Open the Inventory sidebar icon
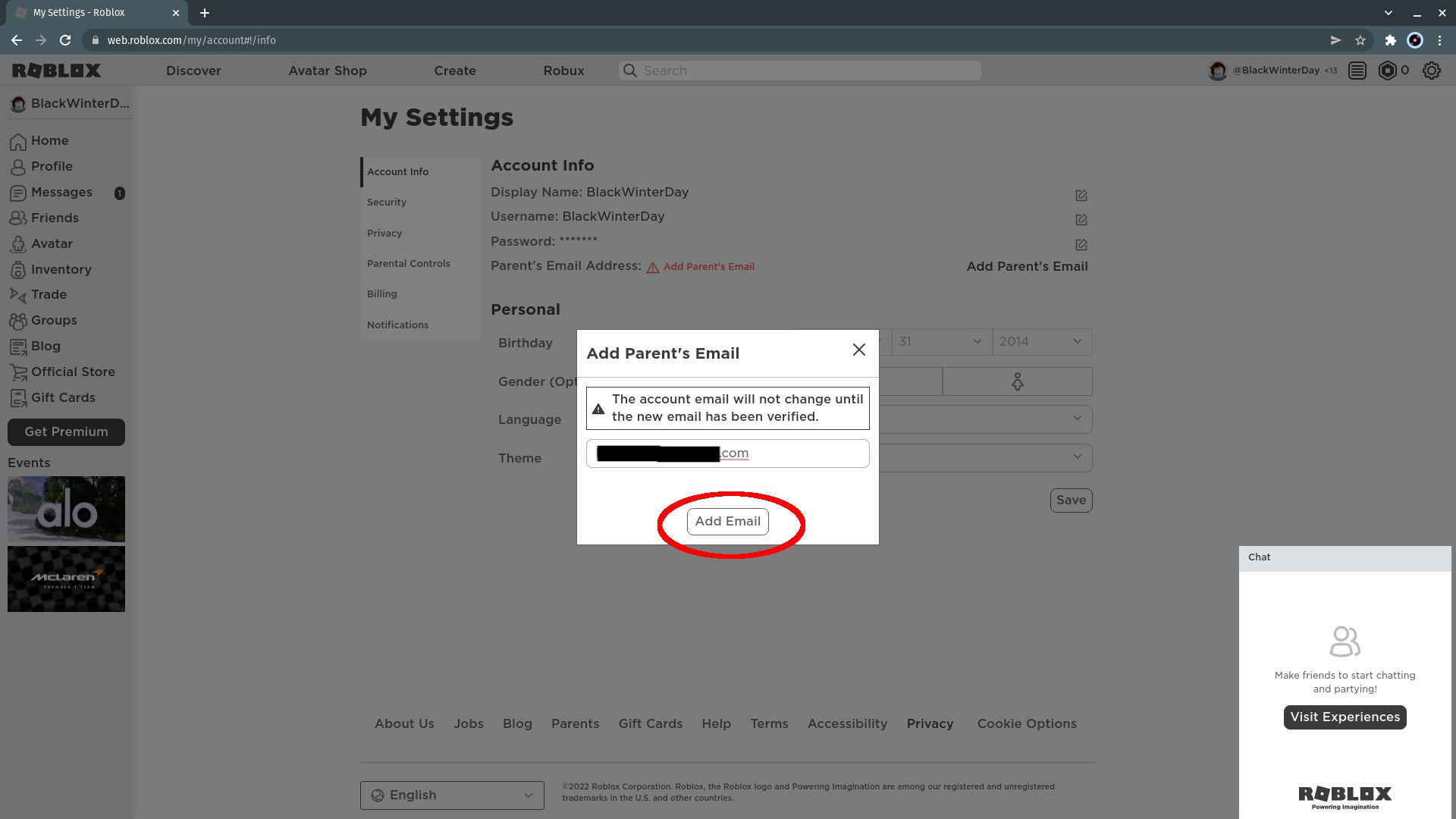1456x819 pixels. 18,270
